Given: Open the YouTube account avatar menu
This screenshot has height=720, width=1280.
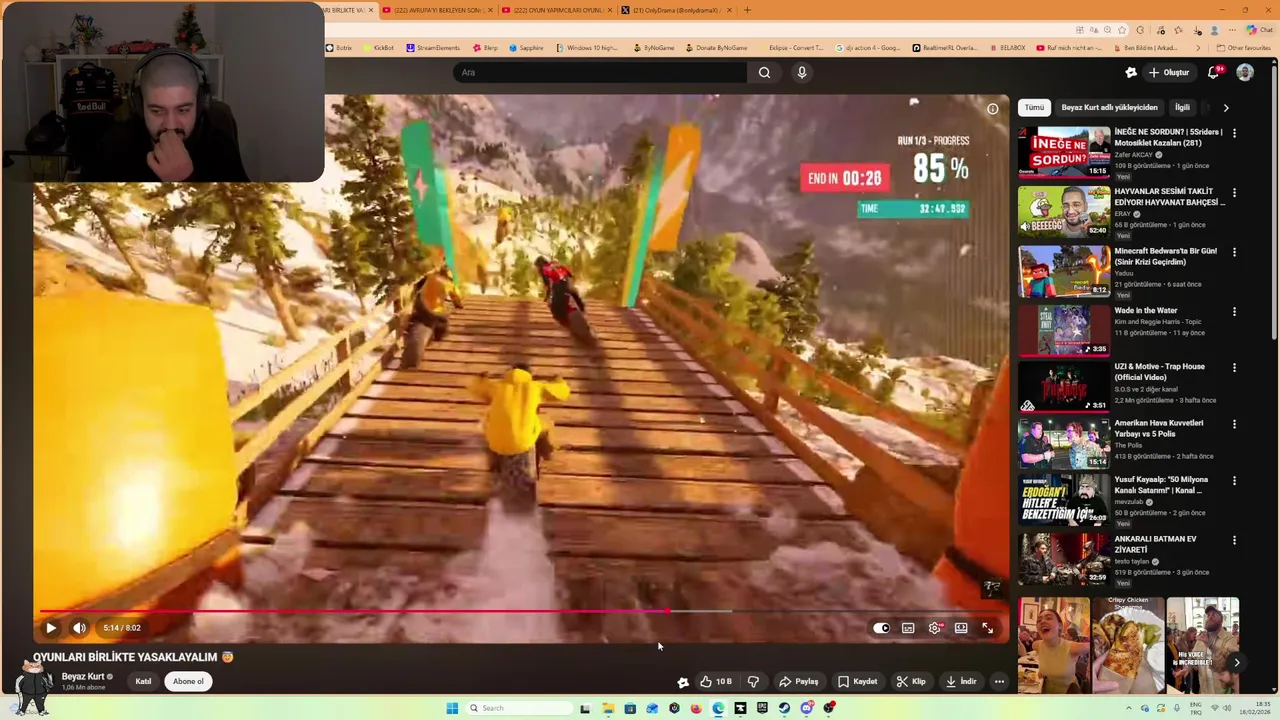Looking at the screenshot, I should pyautogui.click(x=1245, y=72).
